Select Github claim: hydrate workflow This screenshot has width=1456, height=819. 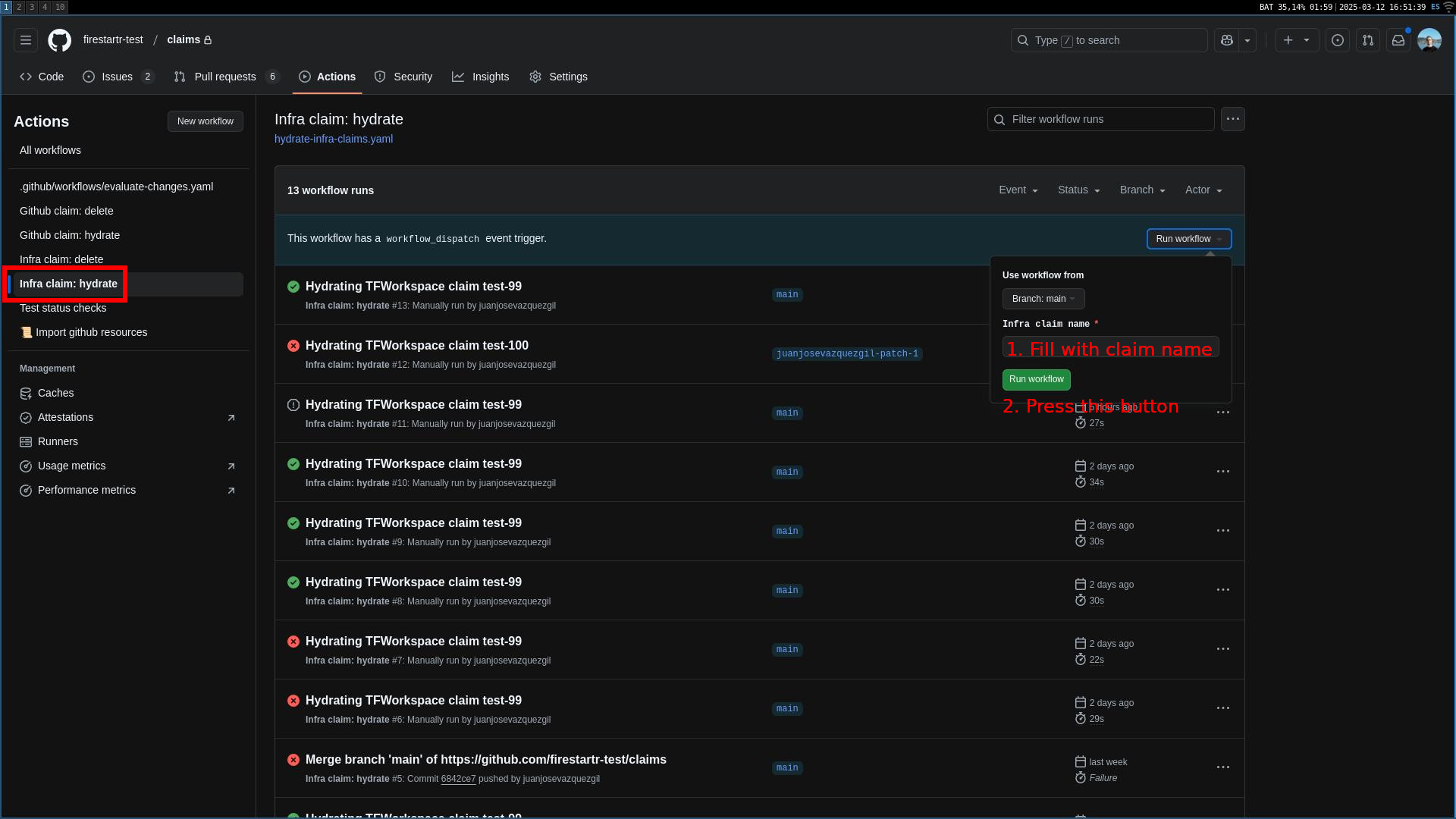pyautogui.click(x=70, y=235)
